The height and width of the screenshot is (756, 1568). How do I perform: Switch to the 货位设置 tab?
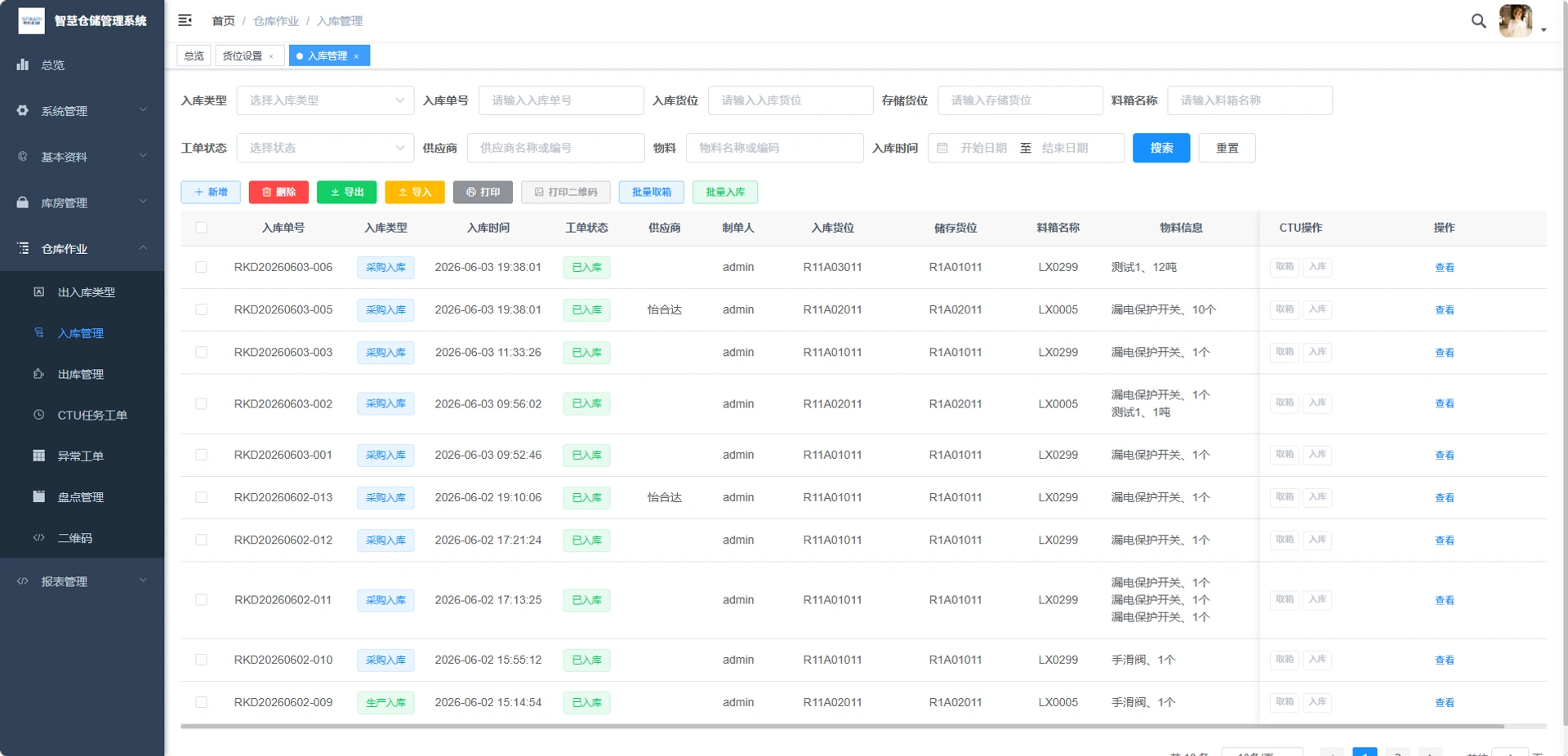243,56
